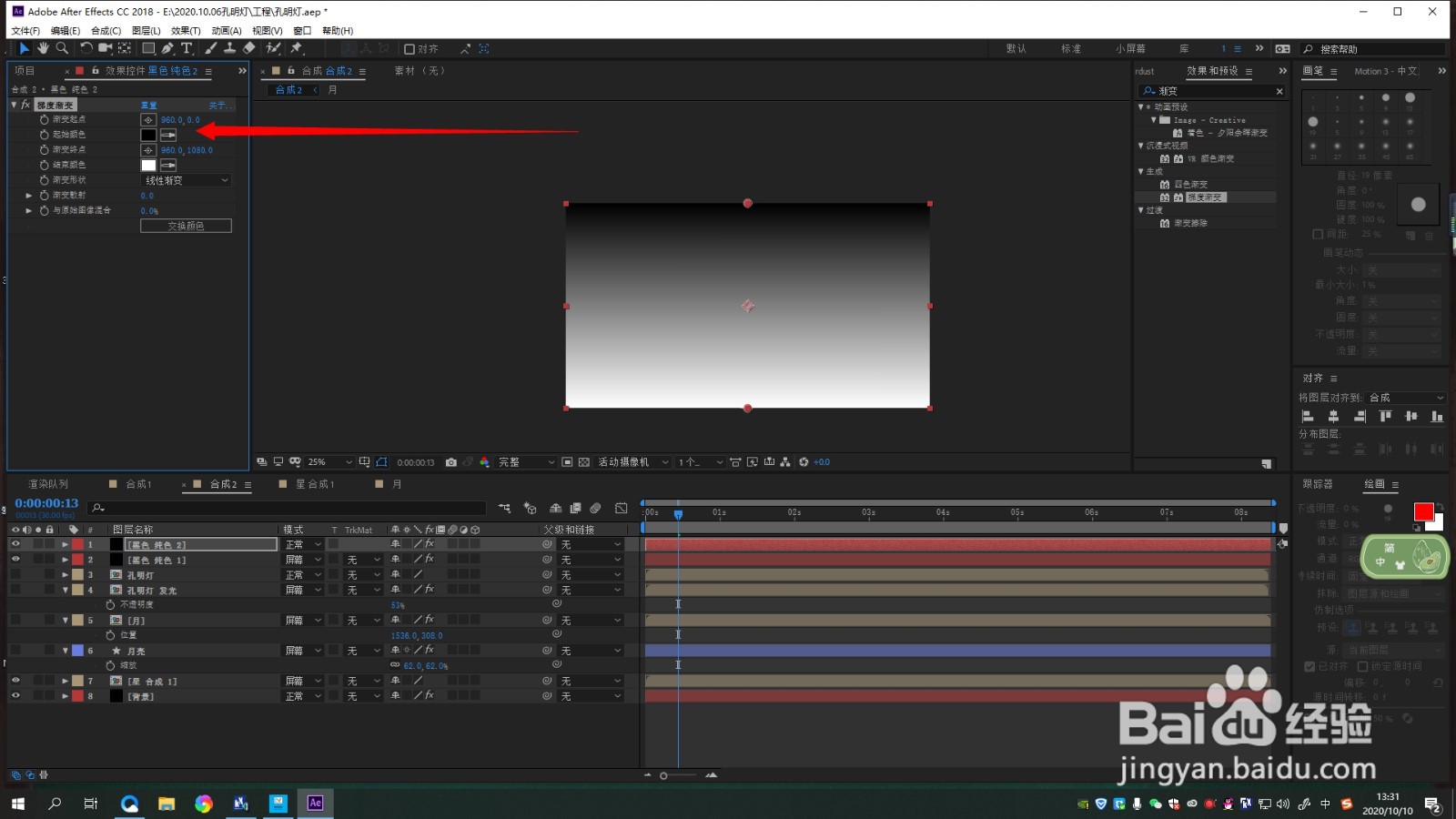Select the Rotation tool
1456x819 pixels.
click(x=86, y=48)
